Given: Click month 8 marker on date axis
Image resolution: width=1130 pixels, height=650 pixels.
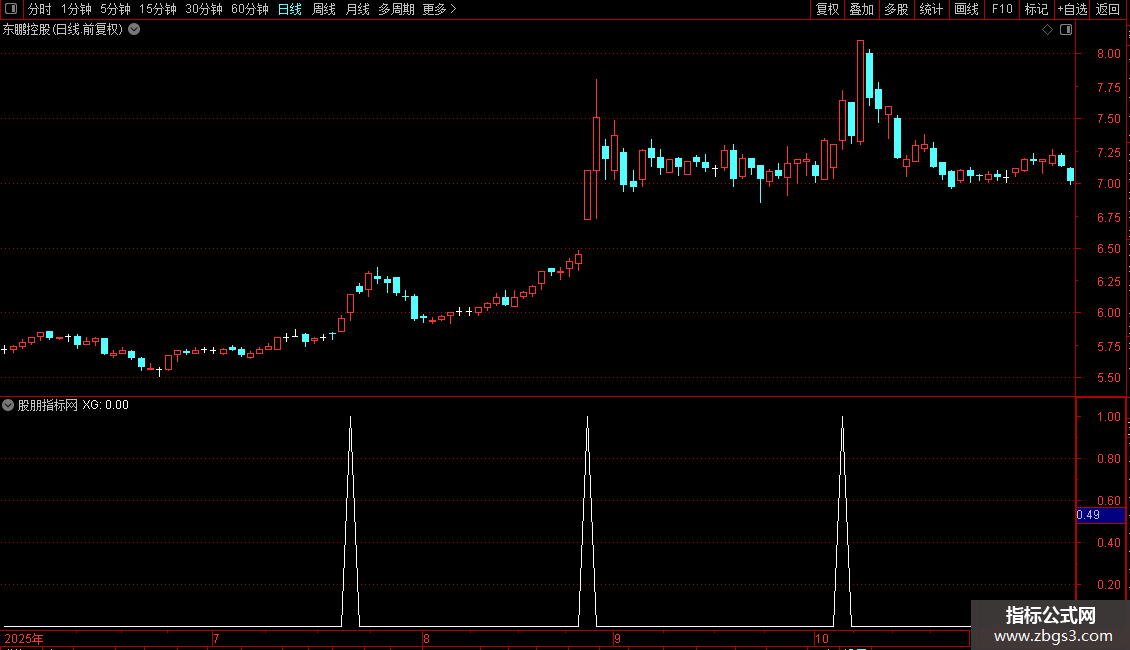Looking at the screenshot, I should point(427,638).
